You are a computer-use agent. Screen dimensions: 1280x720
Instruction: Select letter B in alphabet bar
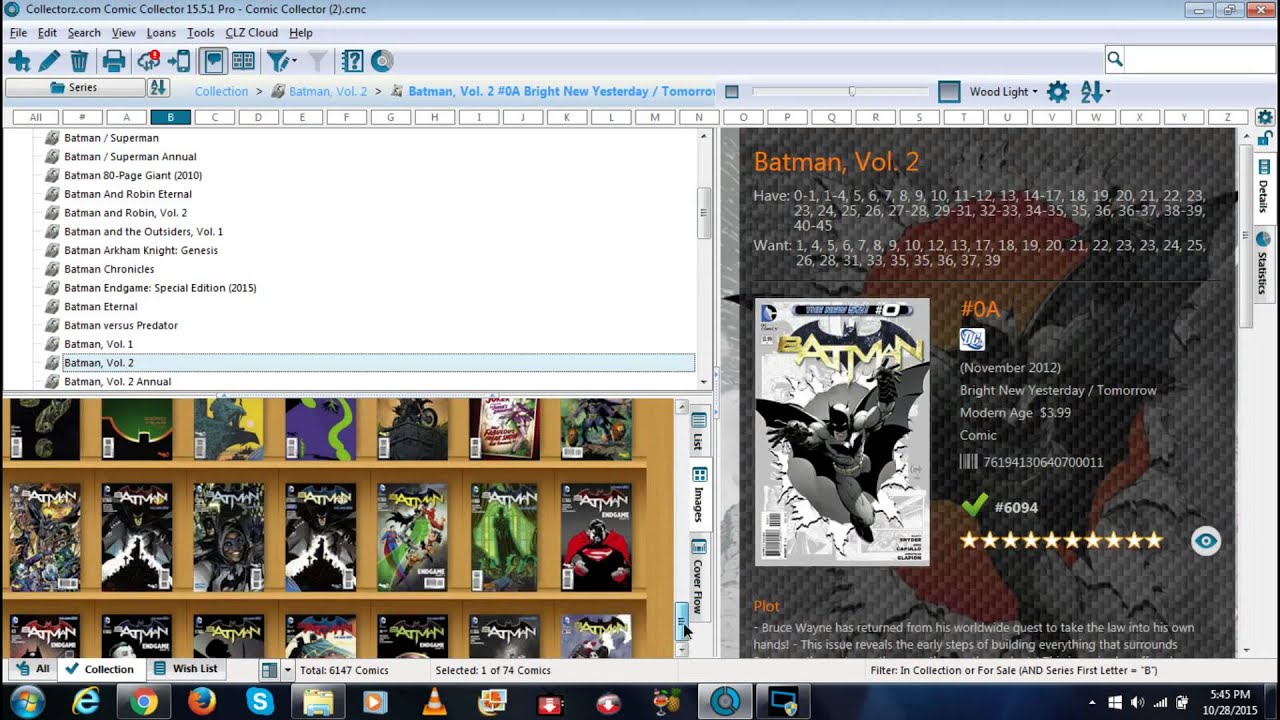tap(170, 117)
